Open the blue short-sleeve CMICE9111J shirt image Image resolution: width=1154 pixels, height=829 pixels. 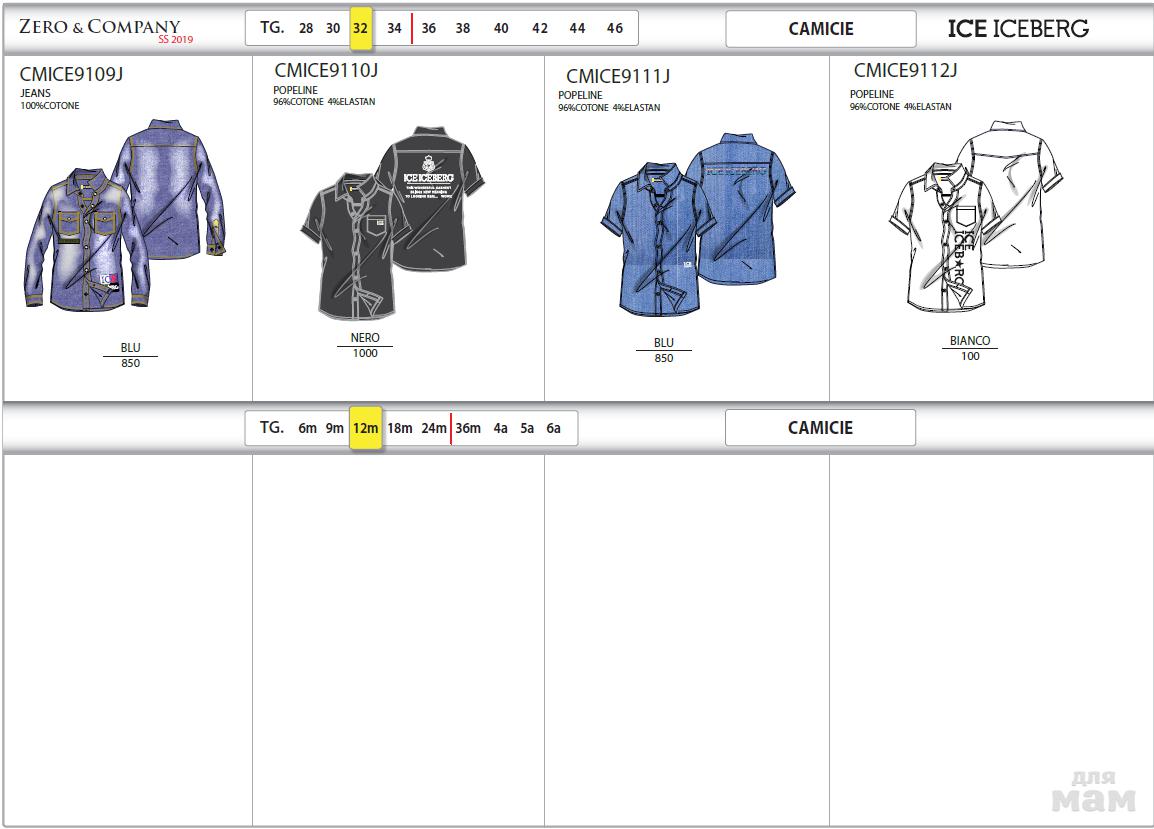point(686,222)
